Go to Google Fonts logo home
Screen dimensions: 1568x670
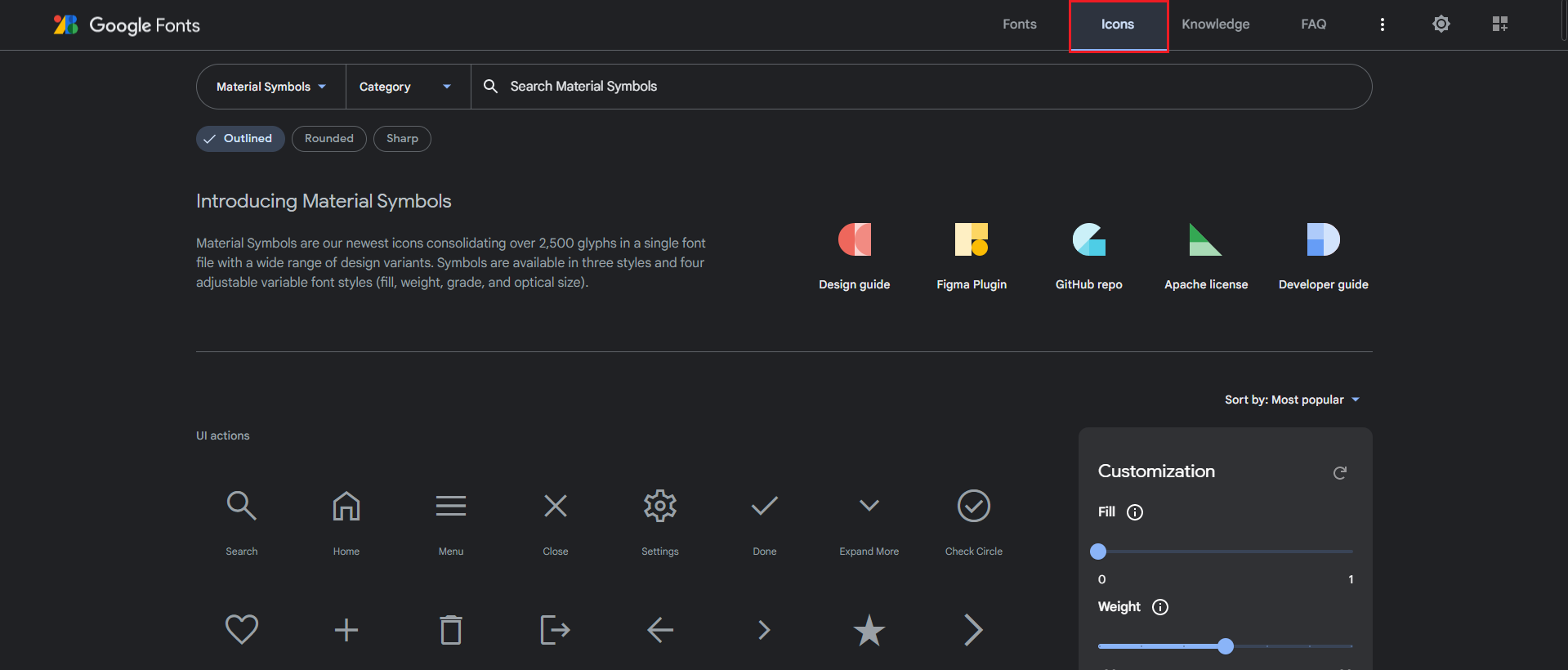127,25
